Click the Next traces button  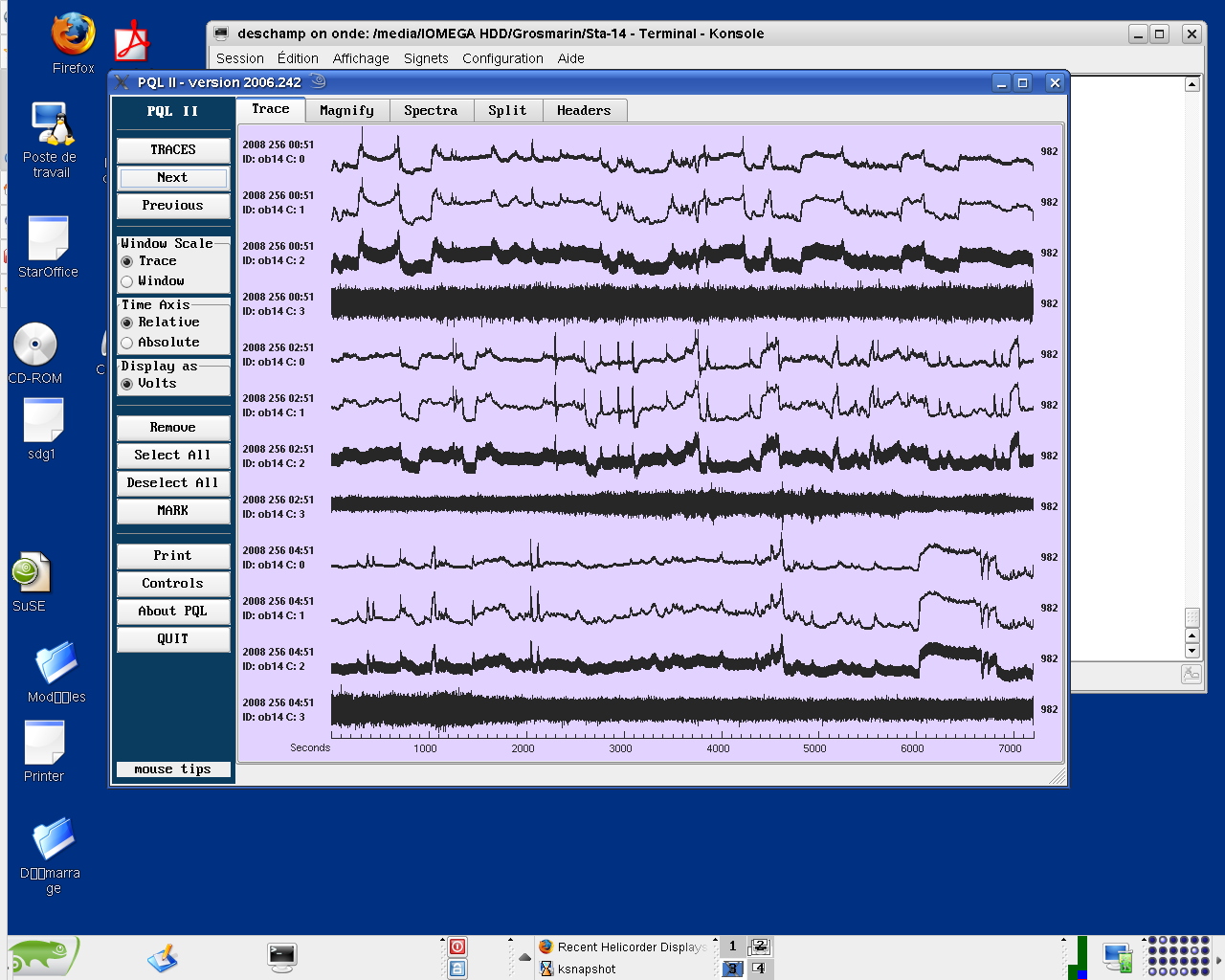click(x=173, y=178)
